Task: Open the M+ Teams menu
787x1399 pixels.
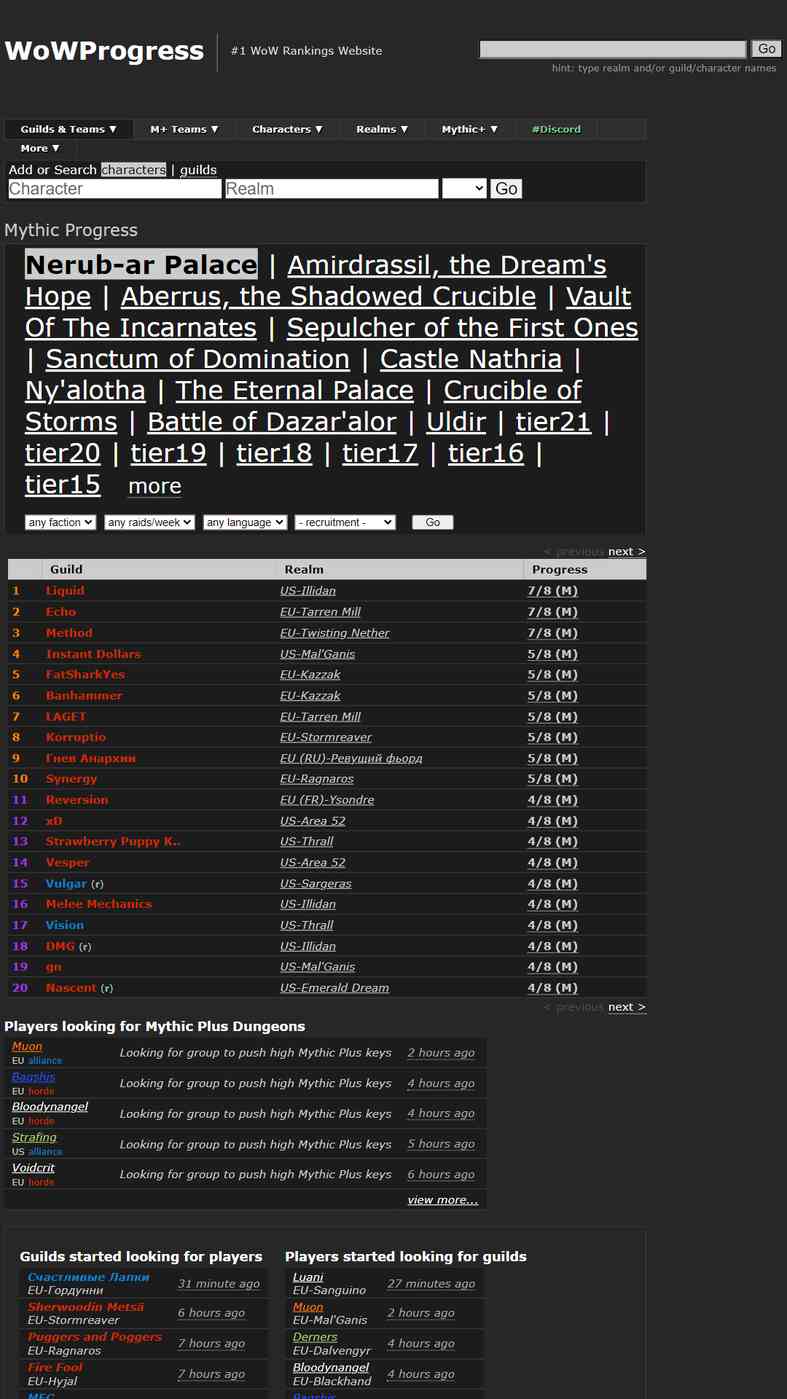Action: click(x=184, y=129)
